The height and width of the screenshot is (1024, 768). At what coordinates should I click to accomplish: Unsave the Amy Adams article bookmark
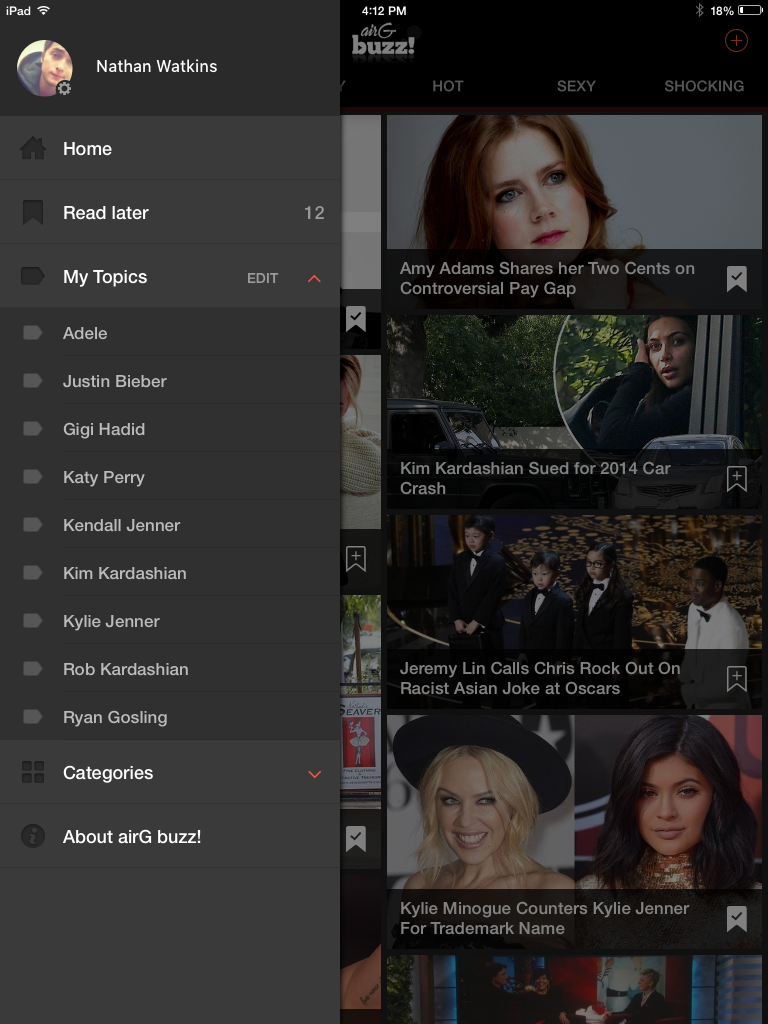tap(737, 279)
